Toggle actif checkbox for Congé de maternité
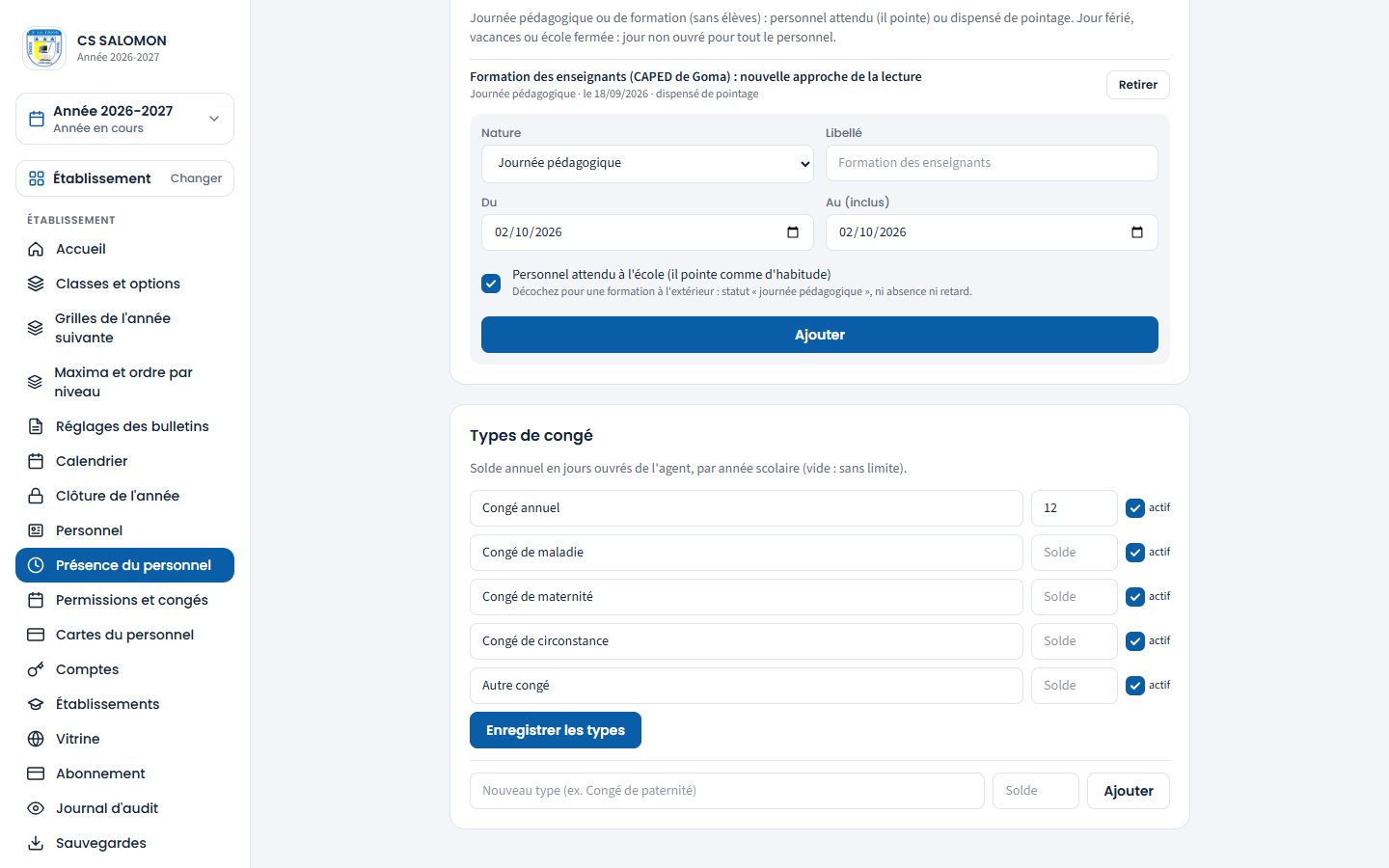Image resolution: width=1389 pixels, height=868 pixels. click(1135, 597)
